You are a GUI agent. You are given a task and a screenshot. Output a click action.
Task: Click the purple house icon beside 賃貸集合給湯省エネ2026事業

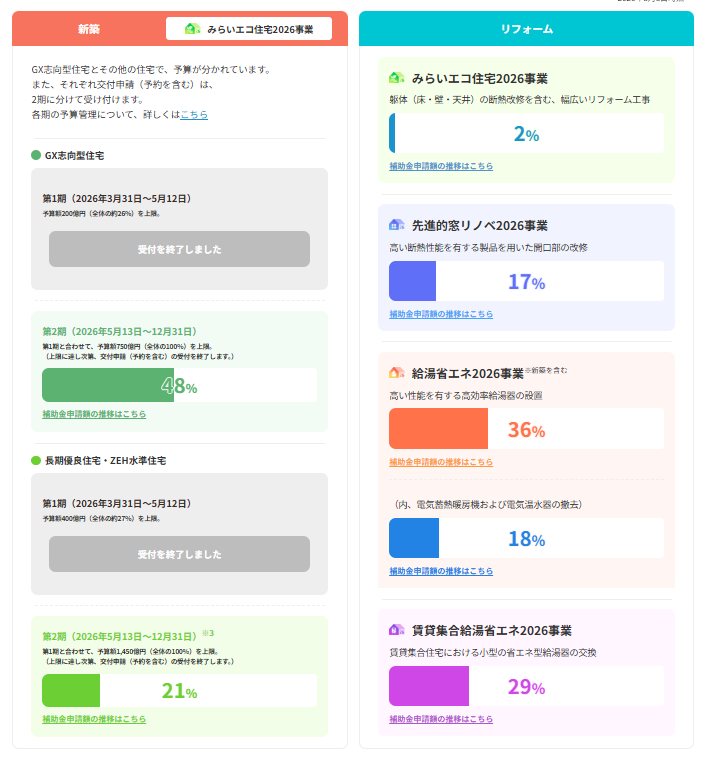click(396, 630)
